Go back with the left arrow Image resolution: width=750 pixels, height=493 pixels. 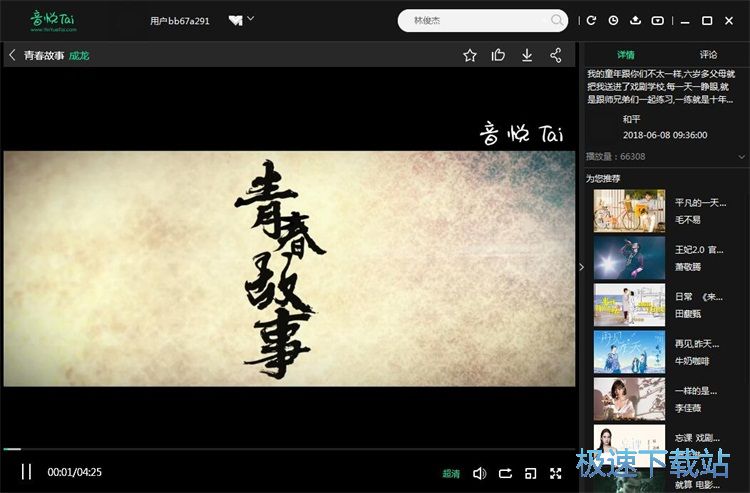coord(12,55)
